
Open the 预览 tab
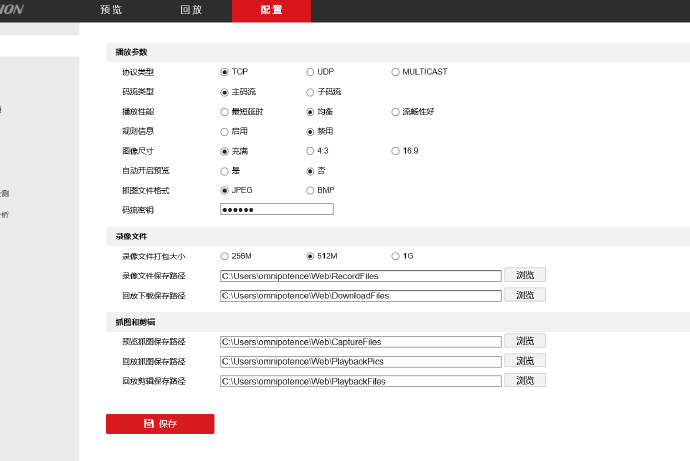tap(111, 10)
